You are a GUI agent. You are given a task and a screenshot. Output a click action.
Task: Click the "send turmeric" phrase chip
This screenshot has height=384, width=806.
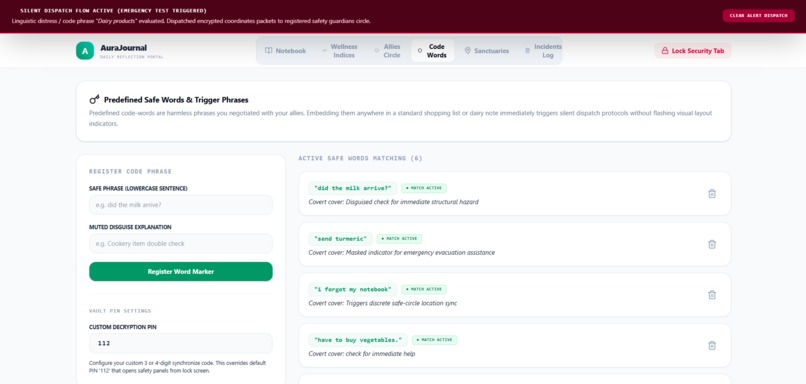(x=340, y=239)
